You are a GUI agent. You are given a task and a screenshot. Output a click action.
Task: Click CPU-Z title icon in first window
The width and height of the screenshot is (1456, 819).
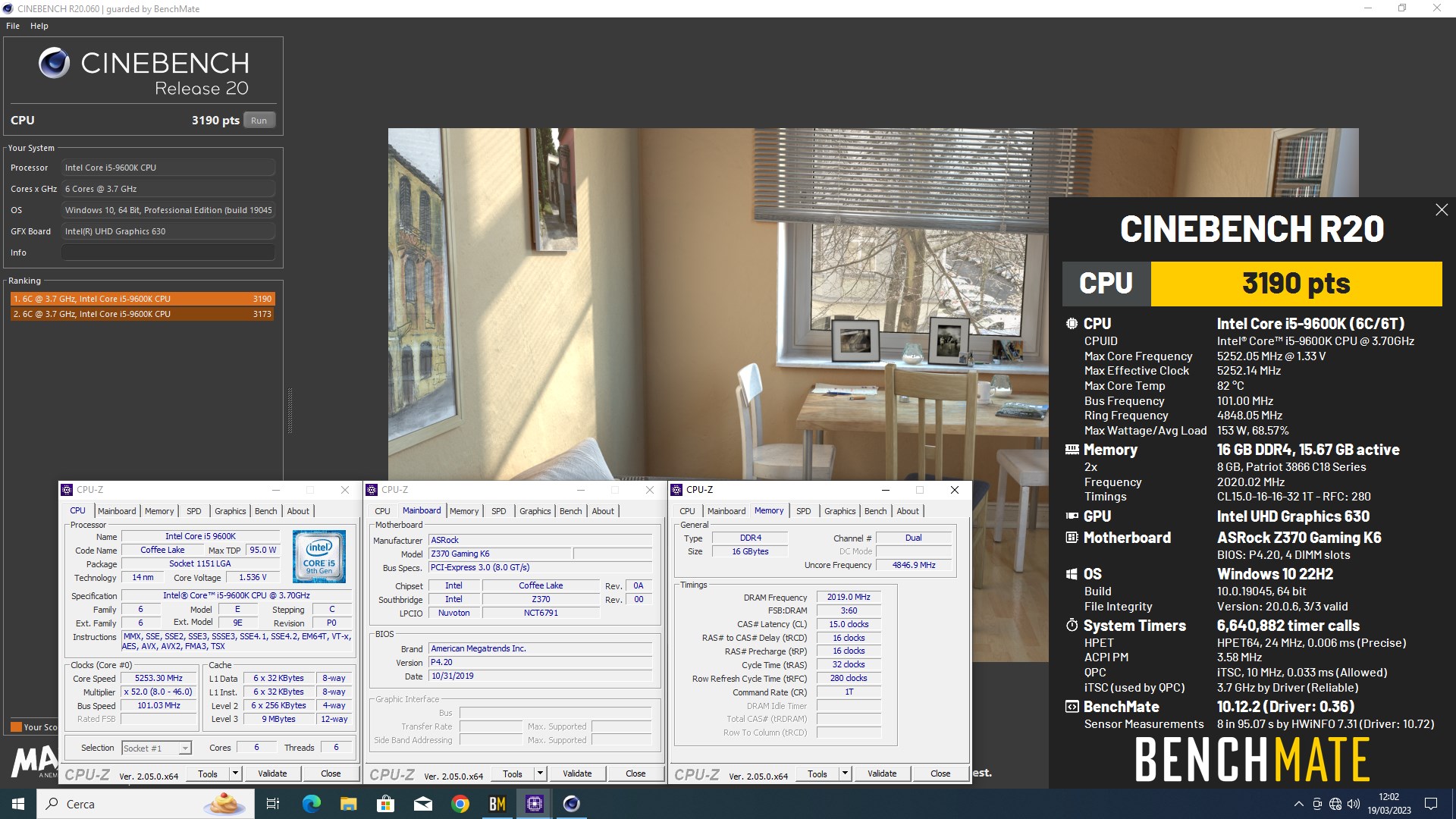point(67,490)
